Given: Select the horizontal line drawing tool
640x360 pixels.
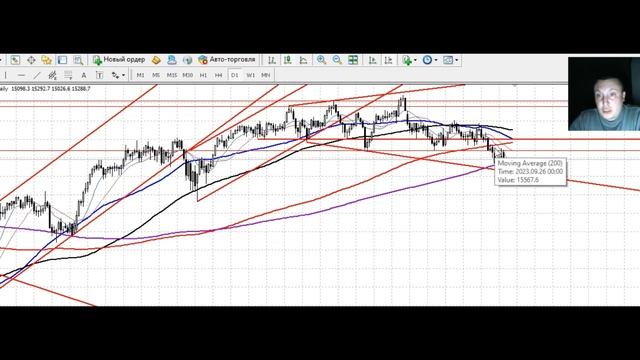Looking at the screenshot, I should click(22, 75).
